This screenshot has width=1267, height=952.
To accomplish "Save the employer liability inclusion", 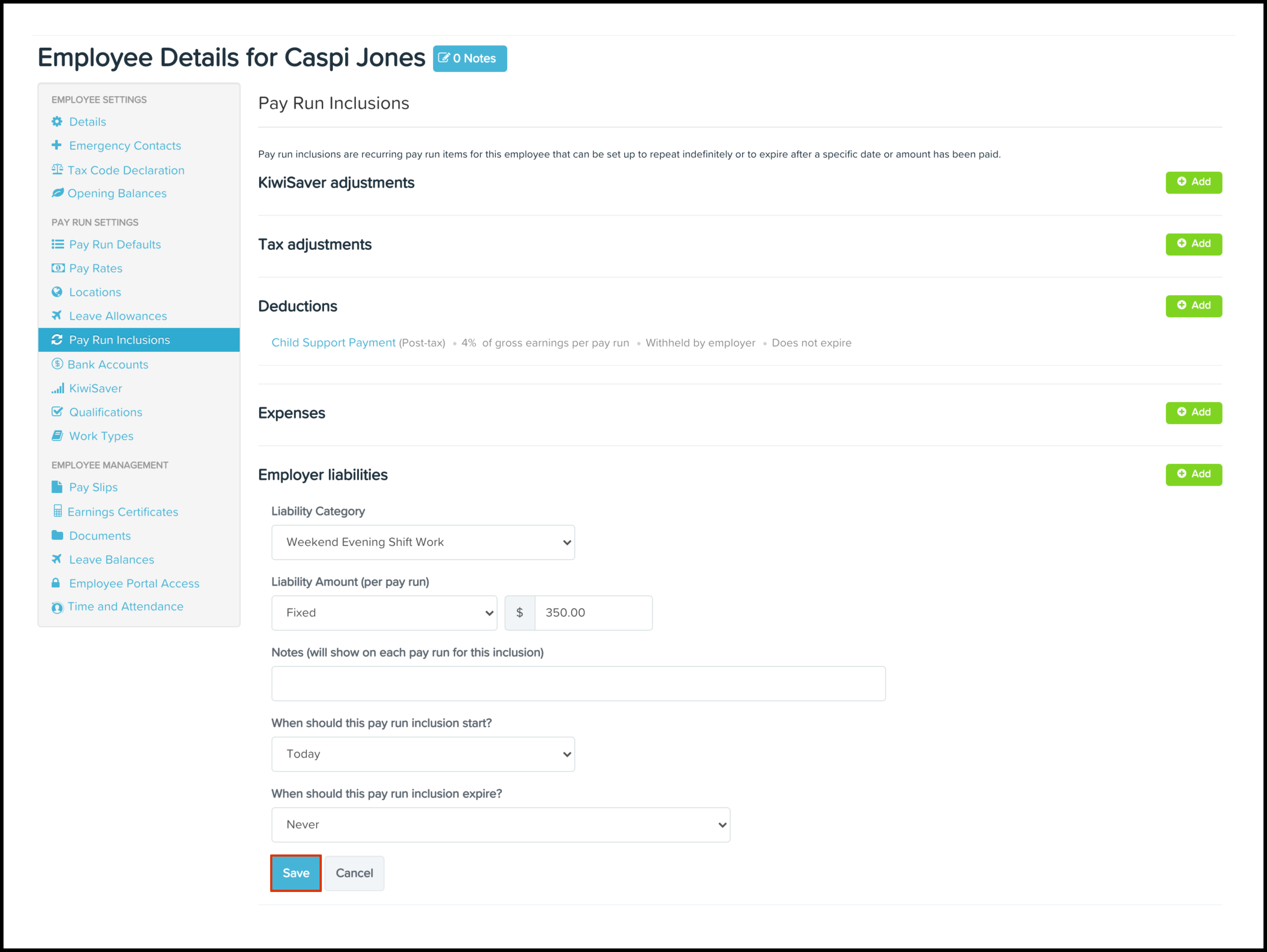I will coord(295,873).
